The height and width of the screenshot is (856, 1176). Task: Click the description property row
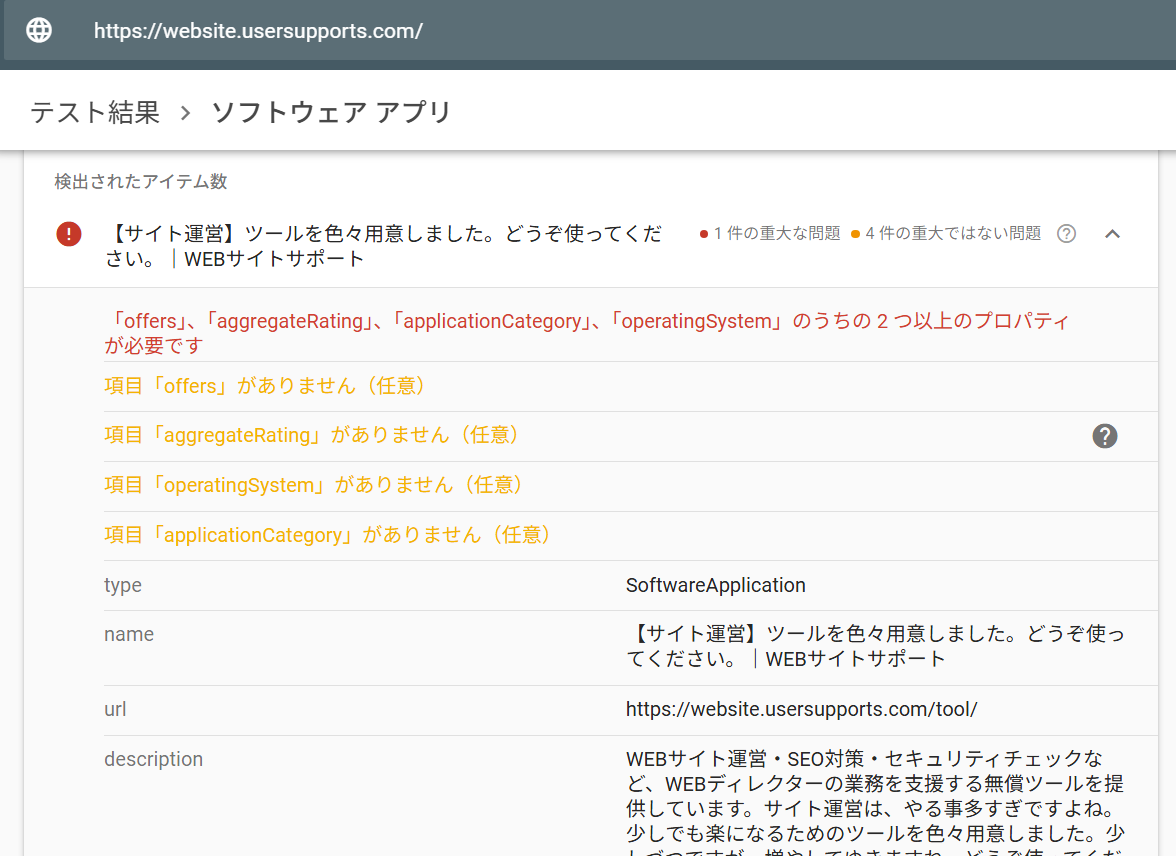[x=153, y=760]
